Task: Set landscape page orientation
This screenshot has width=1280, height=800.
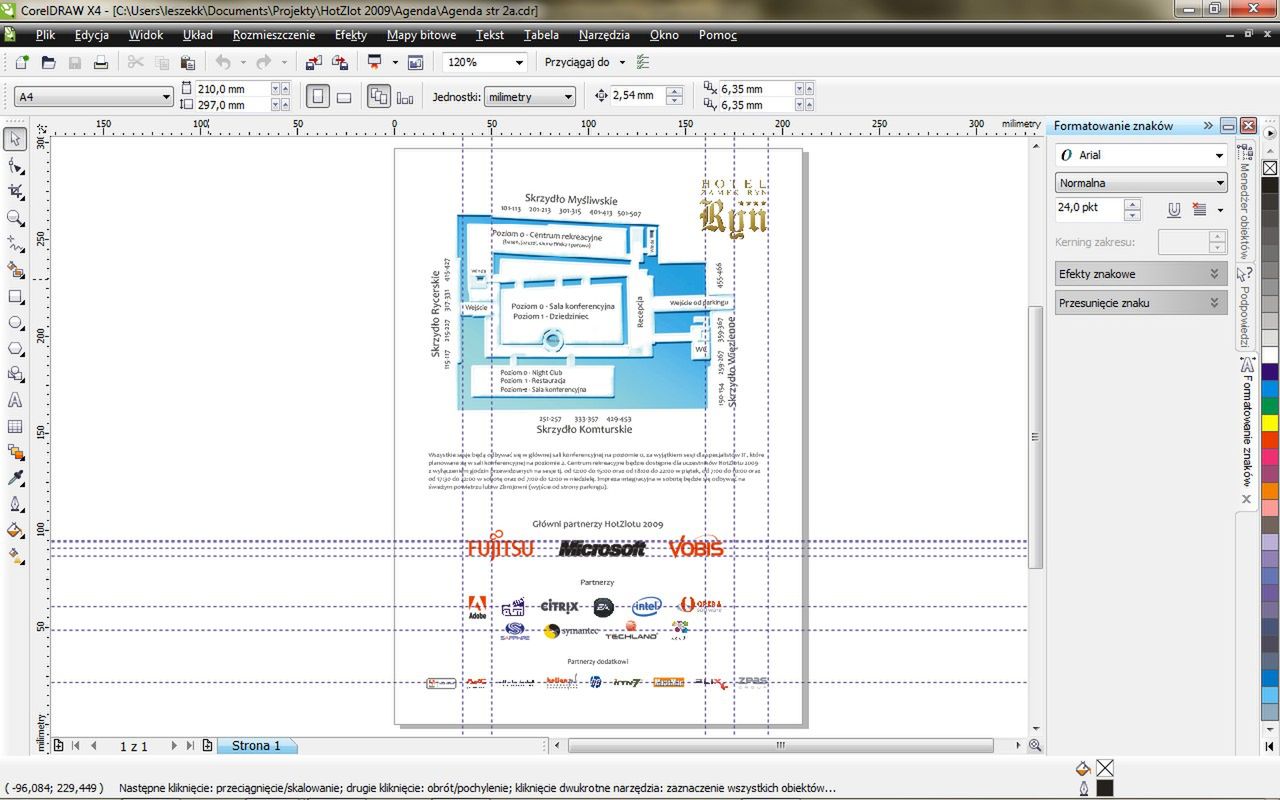Action: (x=343, y=97)
